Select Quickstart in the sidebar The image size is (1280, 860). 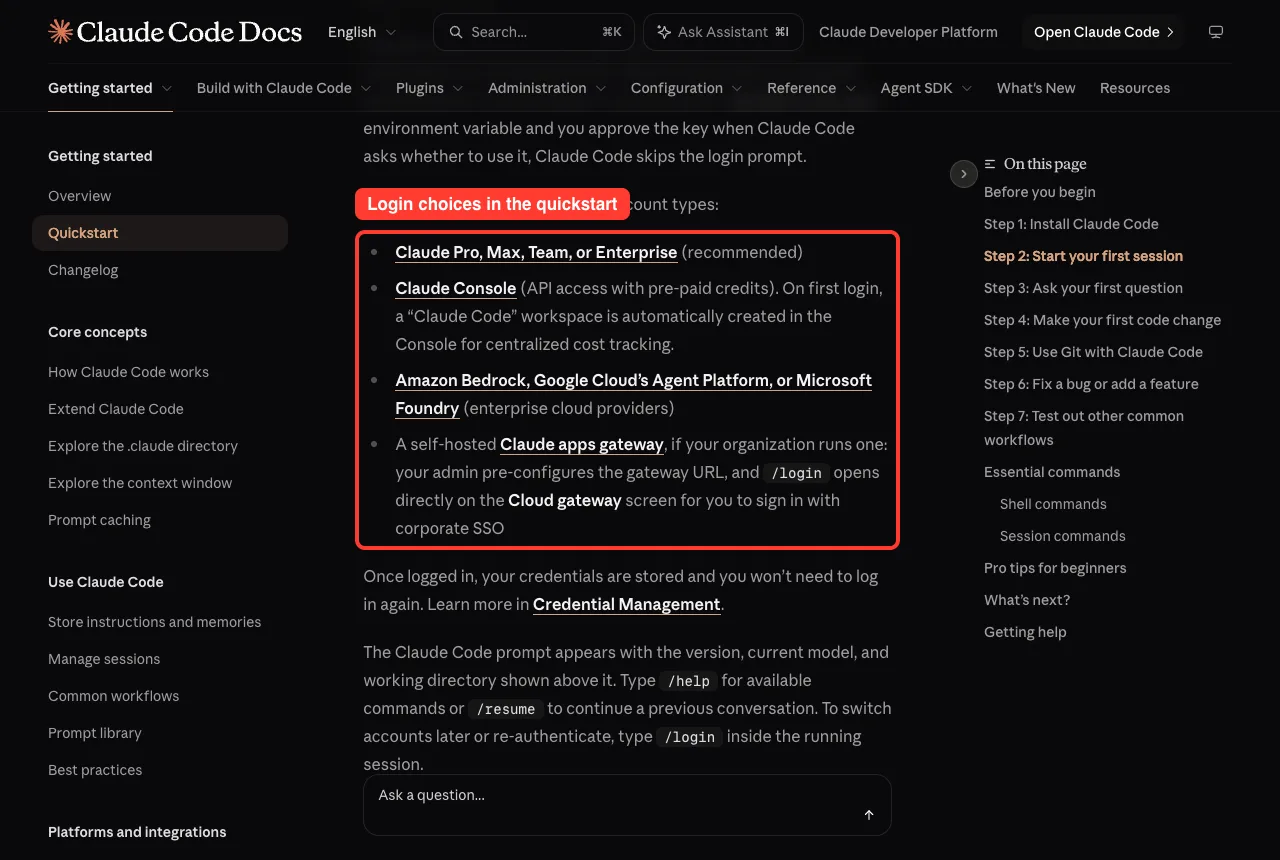tap(160, 233)
